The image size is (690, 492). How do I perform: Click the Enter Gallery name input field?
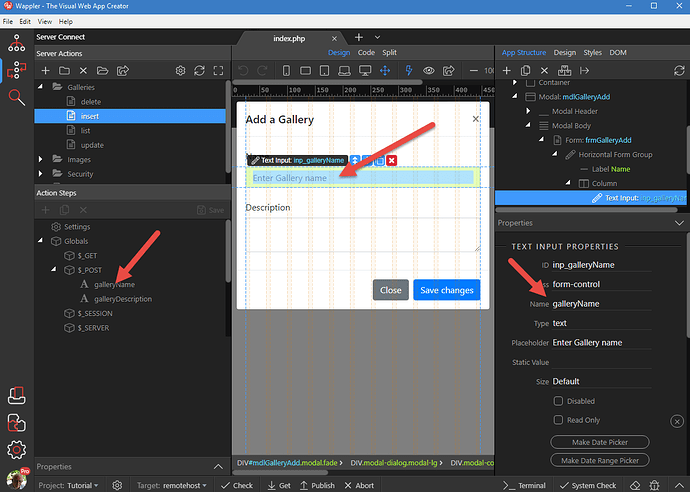(x=363, y=178)
